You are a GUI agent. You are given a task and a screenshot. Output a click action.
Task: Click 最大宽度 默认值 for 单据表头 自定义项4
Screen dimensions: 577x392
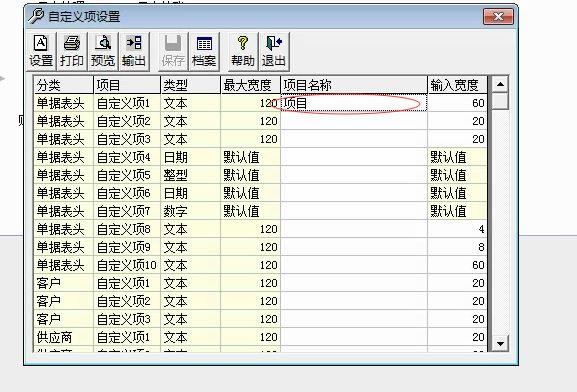[x=251, y=157]
